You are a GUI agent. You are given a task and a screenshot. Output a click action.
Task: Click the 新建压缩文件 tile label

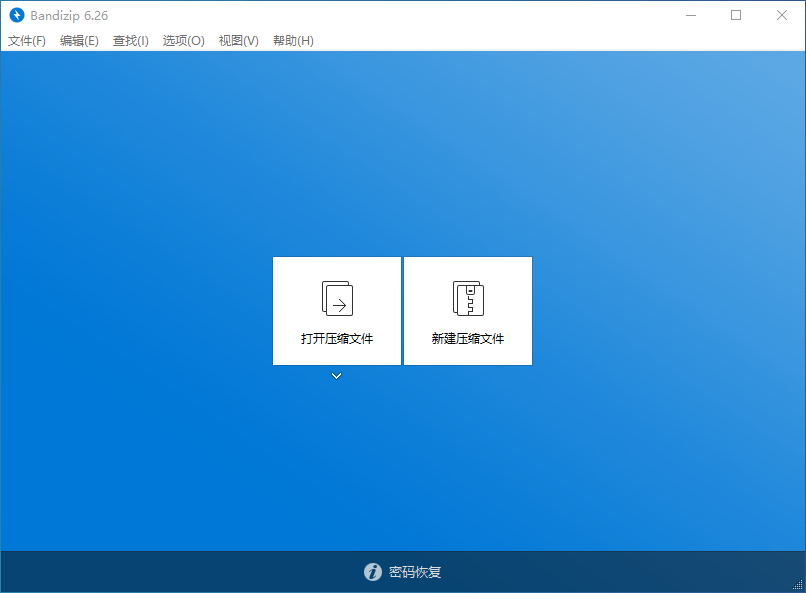(x=467, y=338)
